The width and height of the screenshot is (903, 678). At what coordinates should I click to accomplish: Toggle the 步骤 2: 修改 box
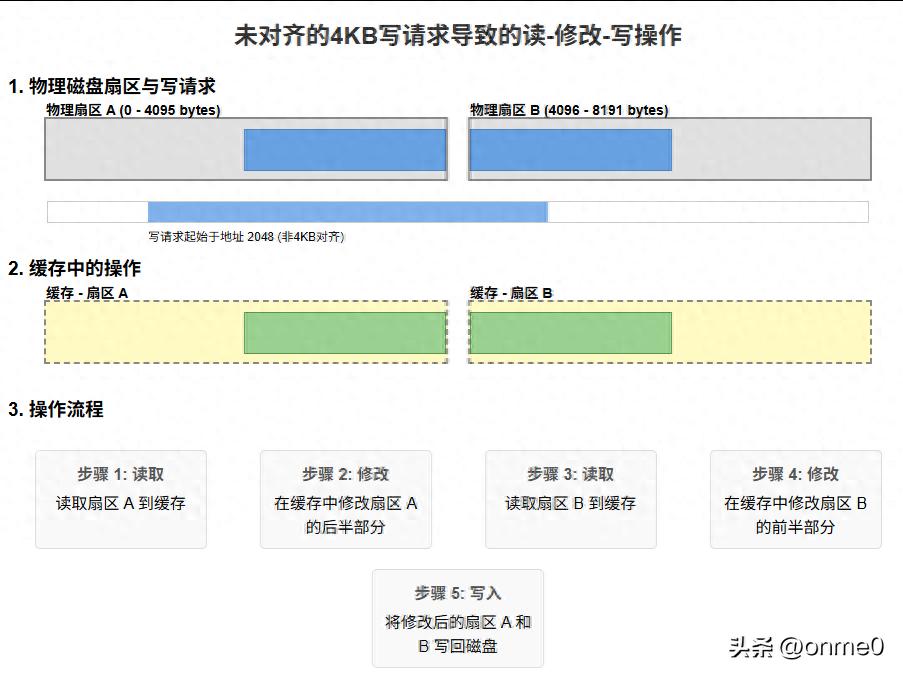pos(346,498)
